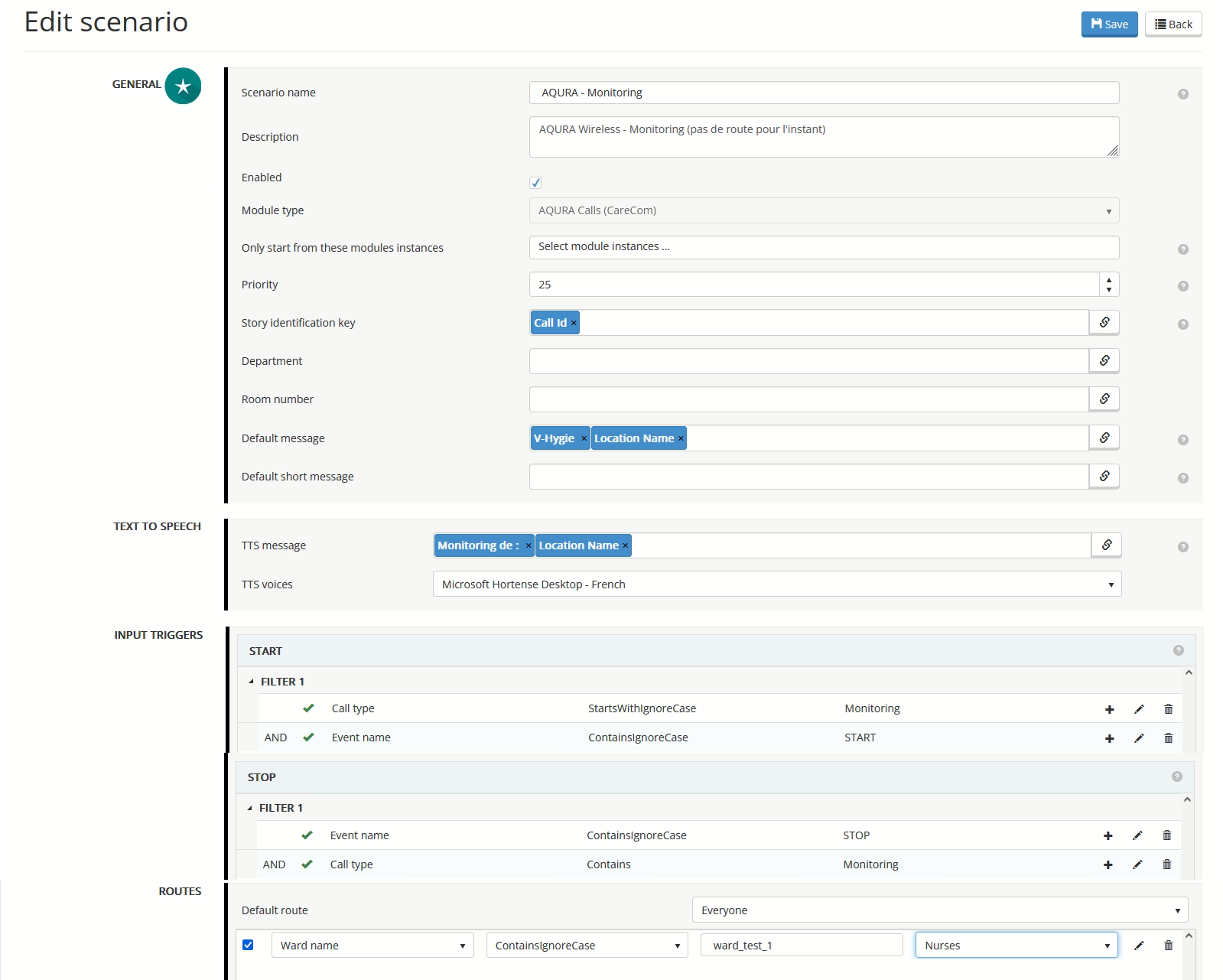Remove V-Hygie tag from Default message
Viewport: 1223px width, 980px height.
584,438
